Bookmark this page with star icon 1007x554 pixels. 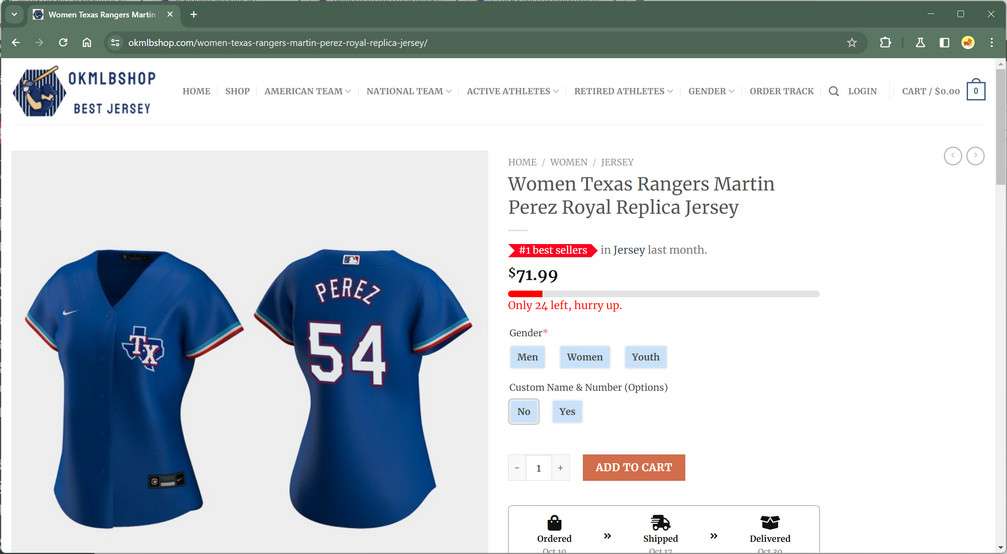click(852, 43)
